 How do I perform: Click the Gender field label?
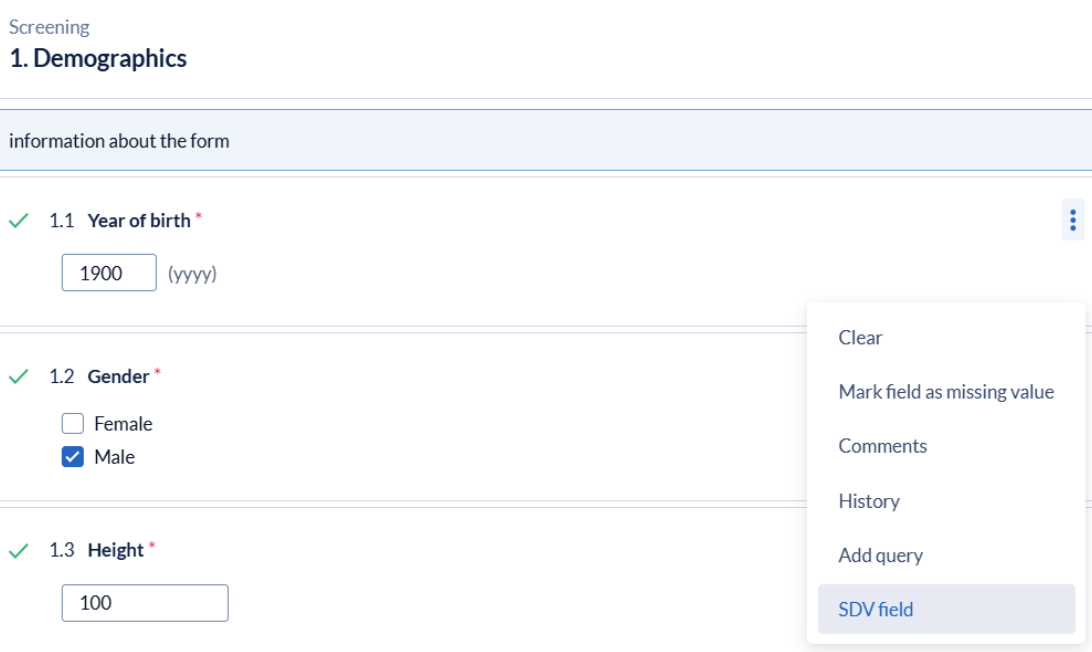coord(118,377)
